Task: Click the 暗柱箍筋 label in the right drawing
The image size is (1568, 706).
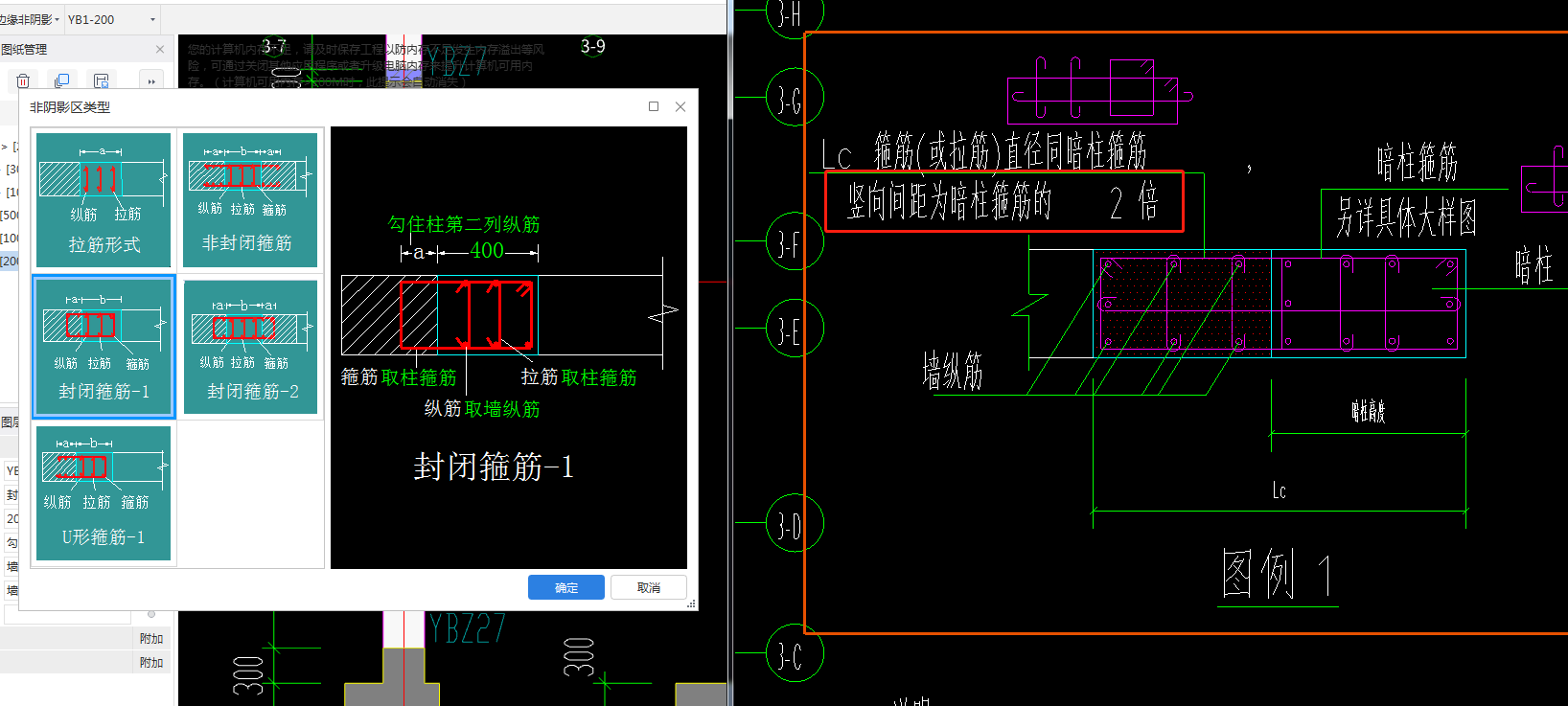Action: [1418, 162]
